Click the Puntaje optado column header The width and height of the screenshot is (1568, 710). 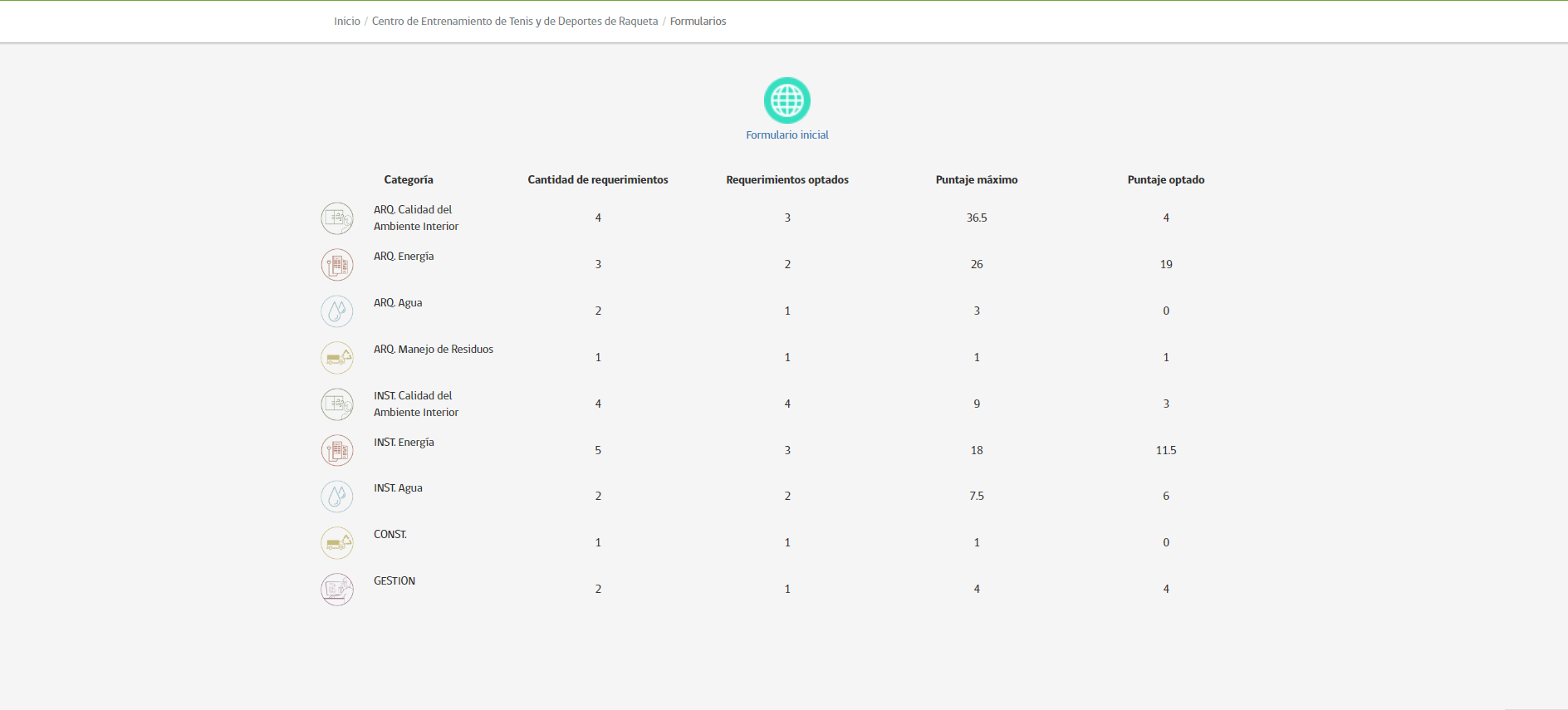(x=1166, y=179)
